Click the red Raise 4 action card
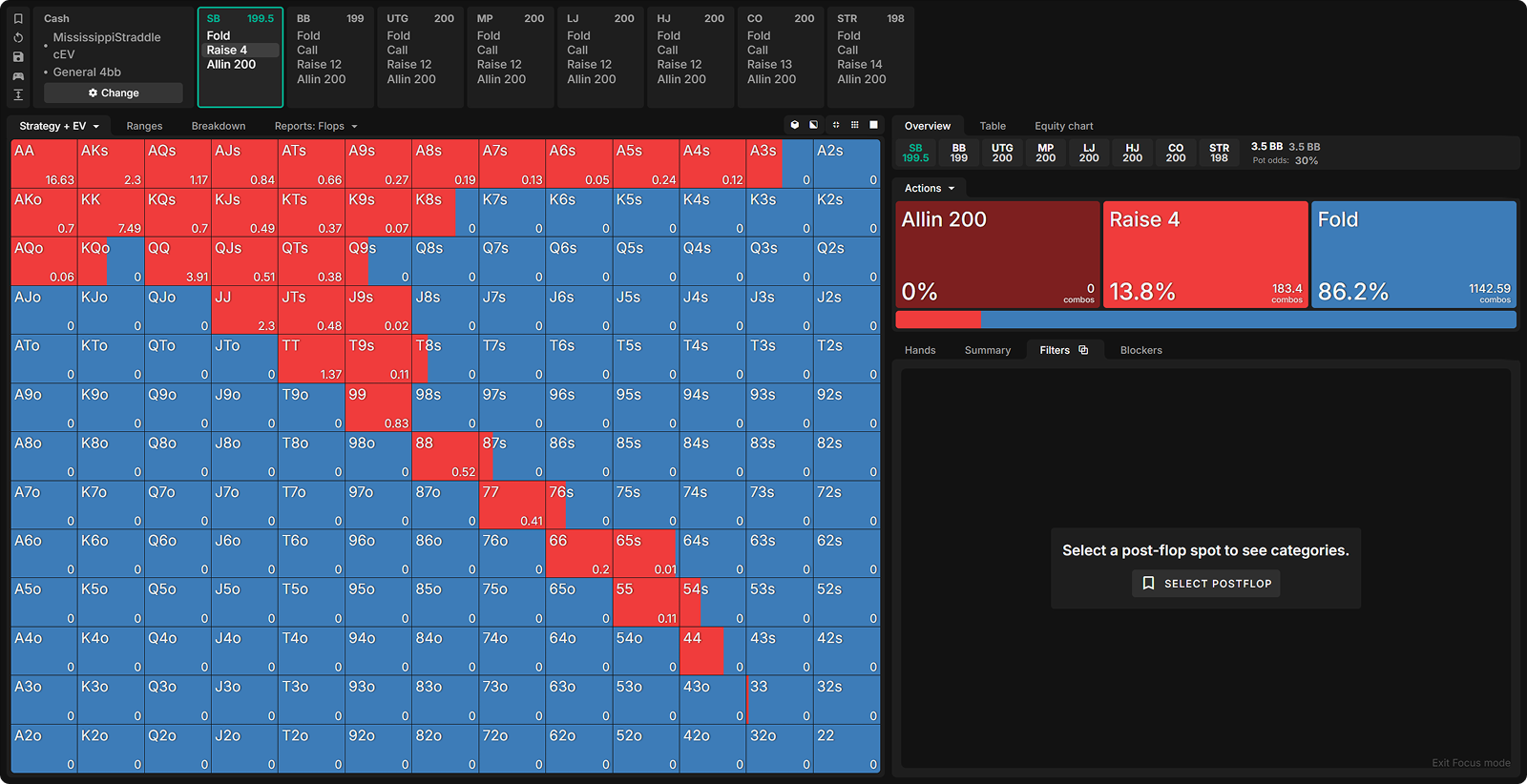This screenshot has height=784, width=1527. (1205, 254)
